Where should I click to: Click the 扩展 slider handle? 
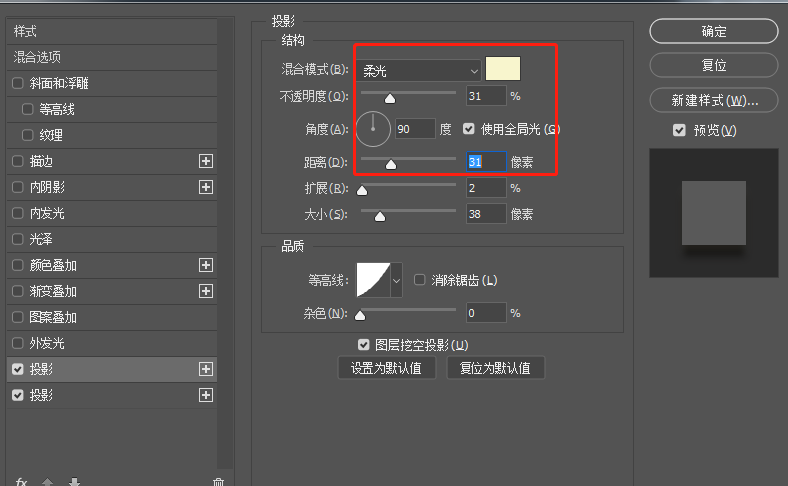pyautogui.click(x=362, y=190)
